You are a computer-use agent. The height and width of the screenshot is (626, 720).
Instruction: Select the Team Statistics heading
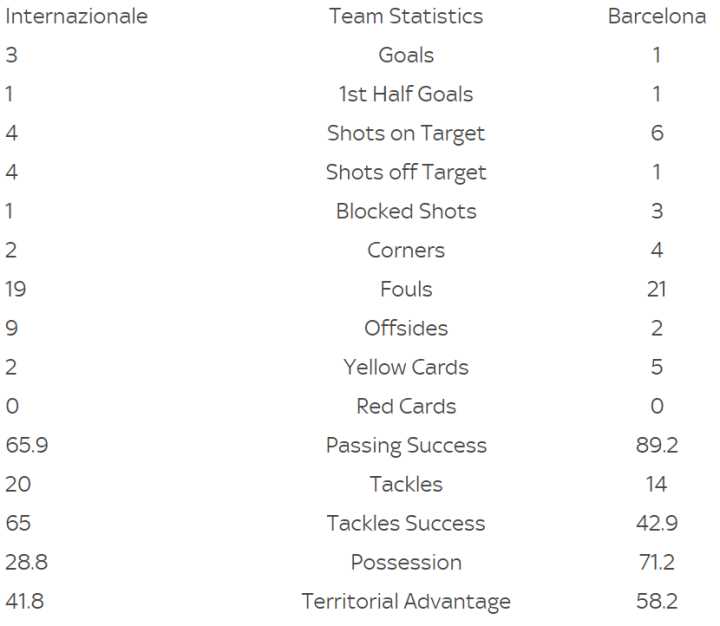(x=406, y=17)
